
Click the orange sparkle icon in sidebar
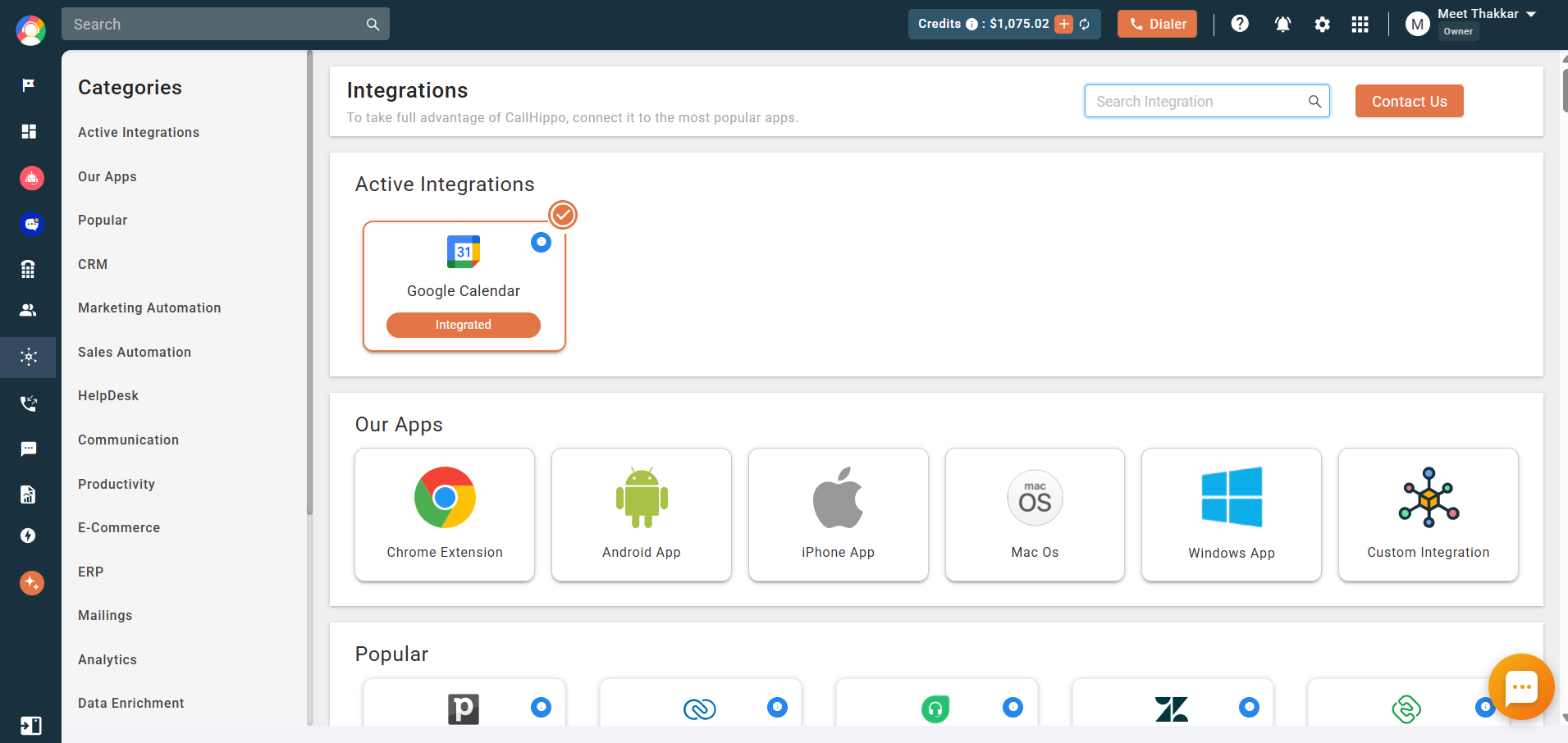[31, 583]
